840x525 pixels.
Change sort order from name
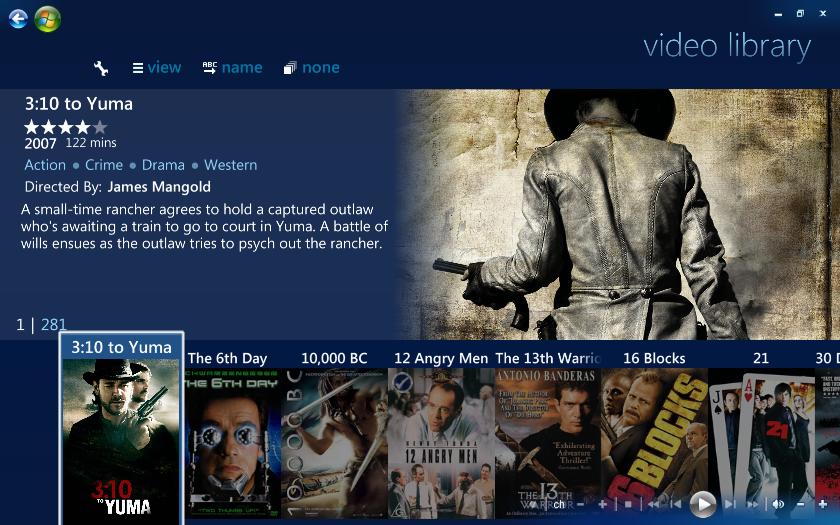pos(232,68)
